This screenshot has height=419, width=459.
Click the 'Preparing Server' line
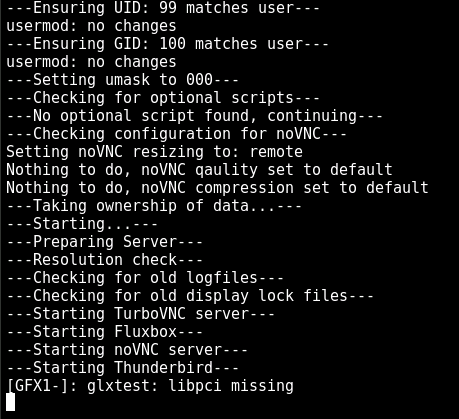click(104, 242)
